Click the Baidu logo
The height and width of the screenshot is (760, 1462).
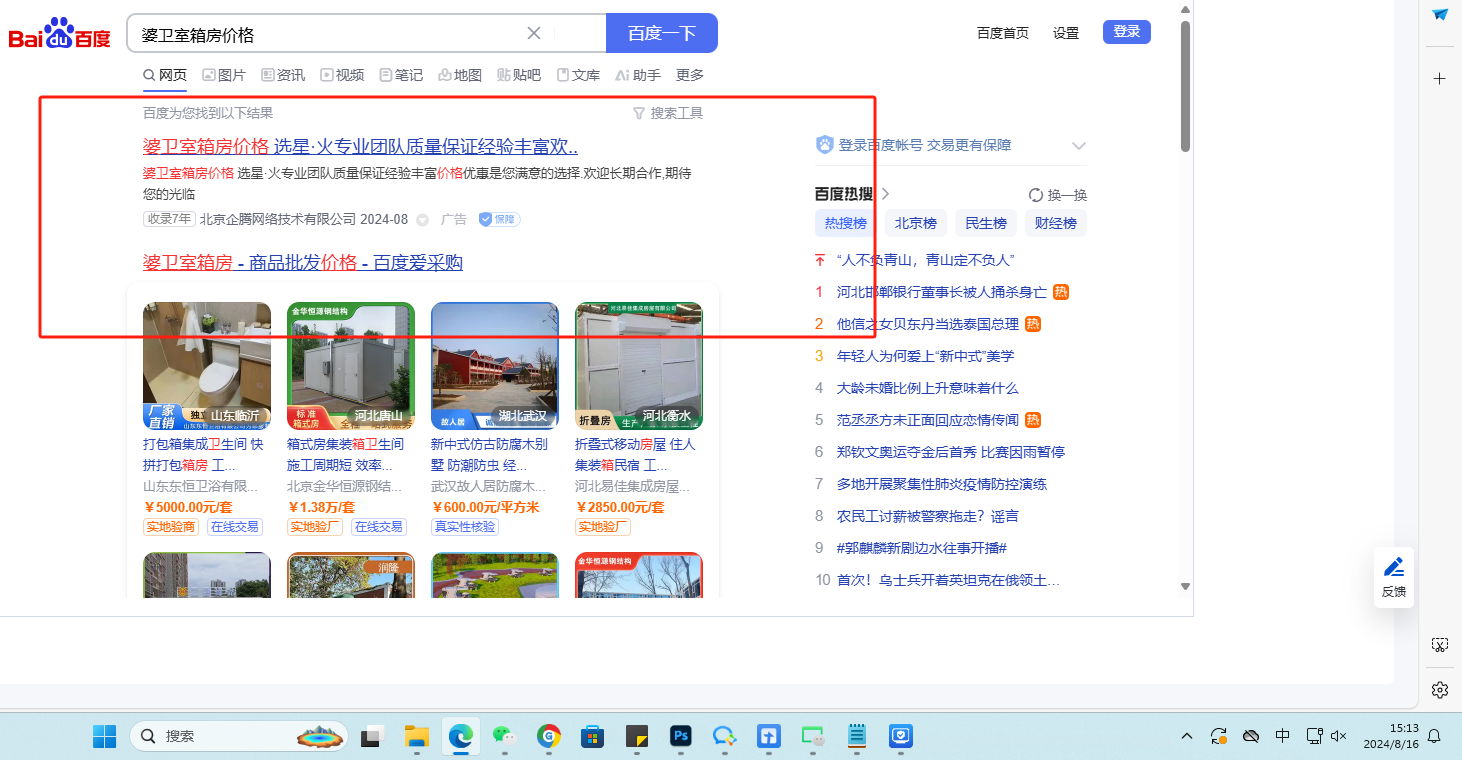pyautogui.click(x=59, y=34)
